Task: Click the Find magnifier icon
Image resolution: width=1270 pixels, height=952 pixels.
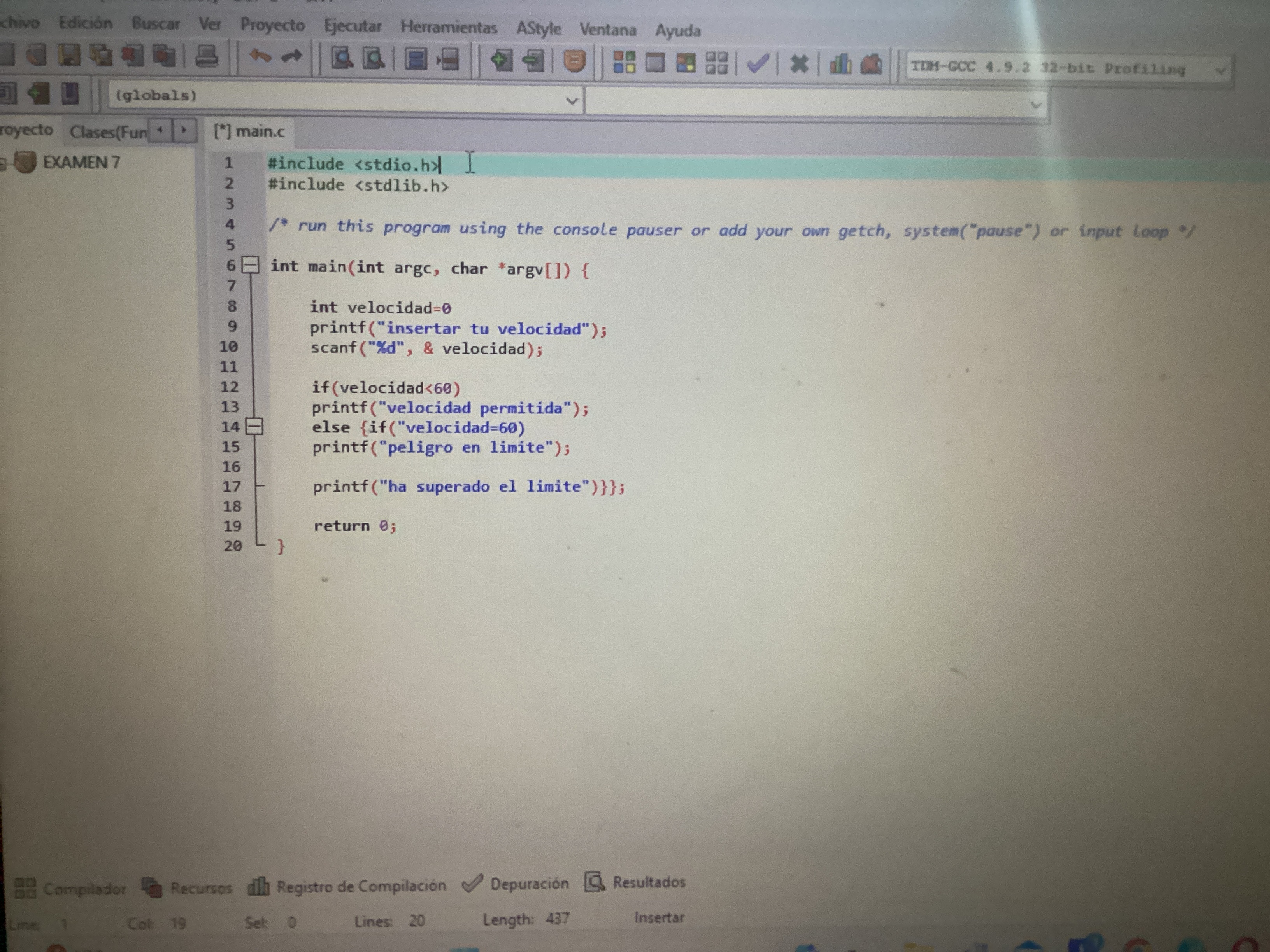Action: tap(343, 58)
